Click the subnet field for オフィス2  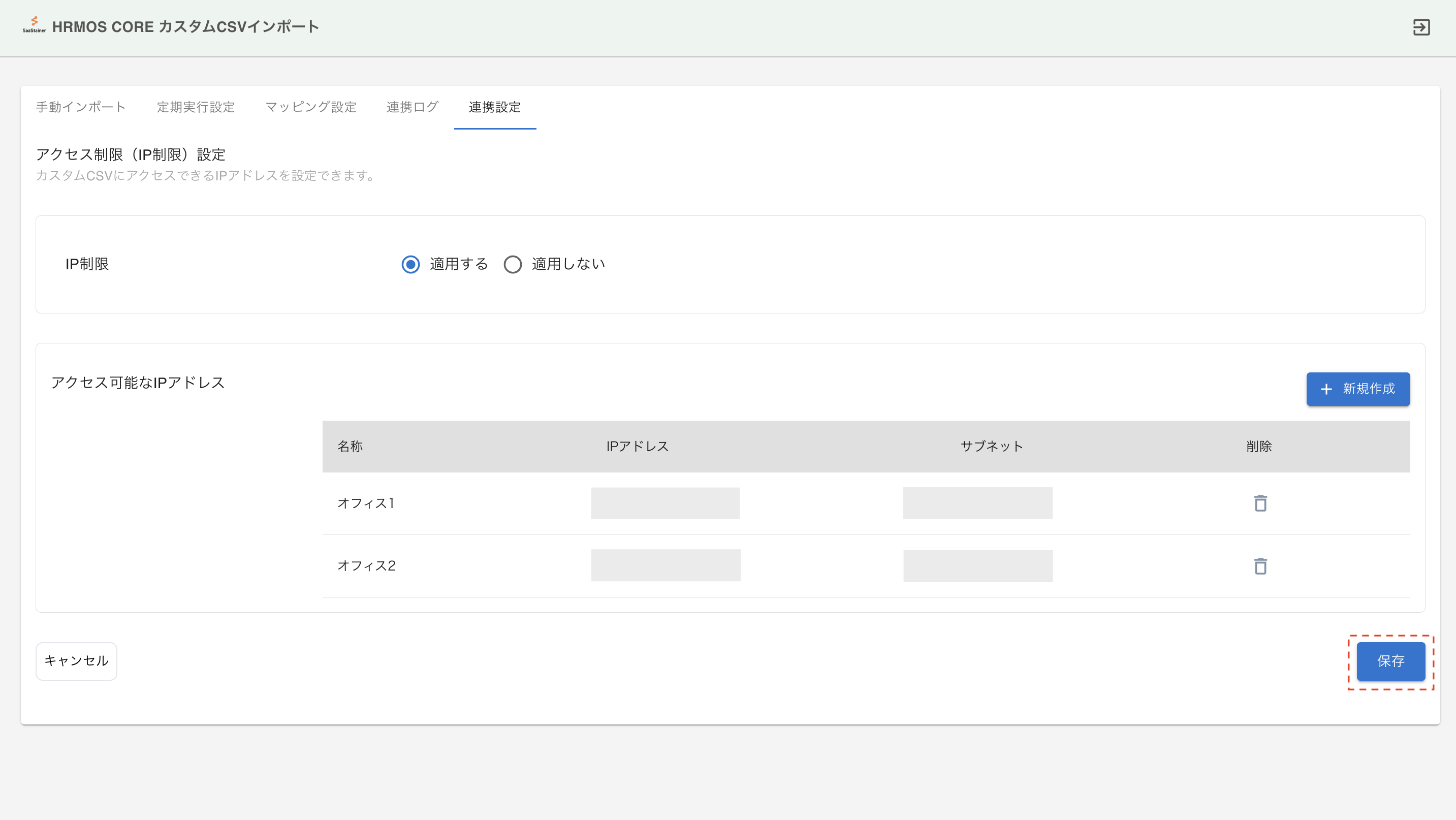coord(977,565)
